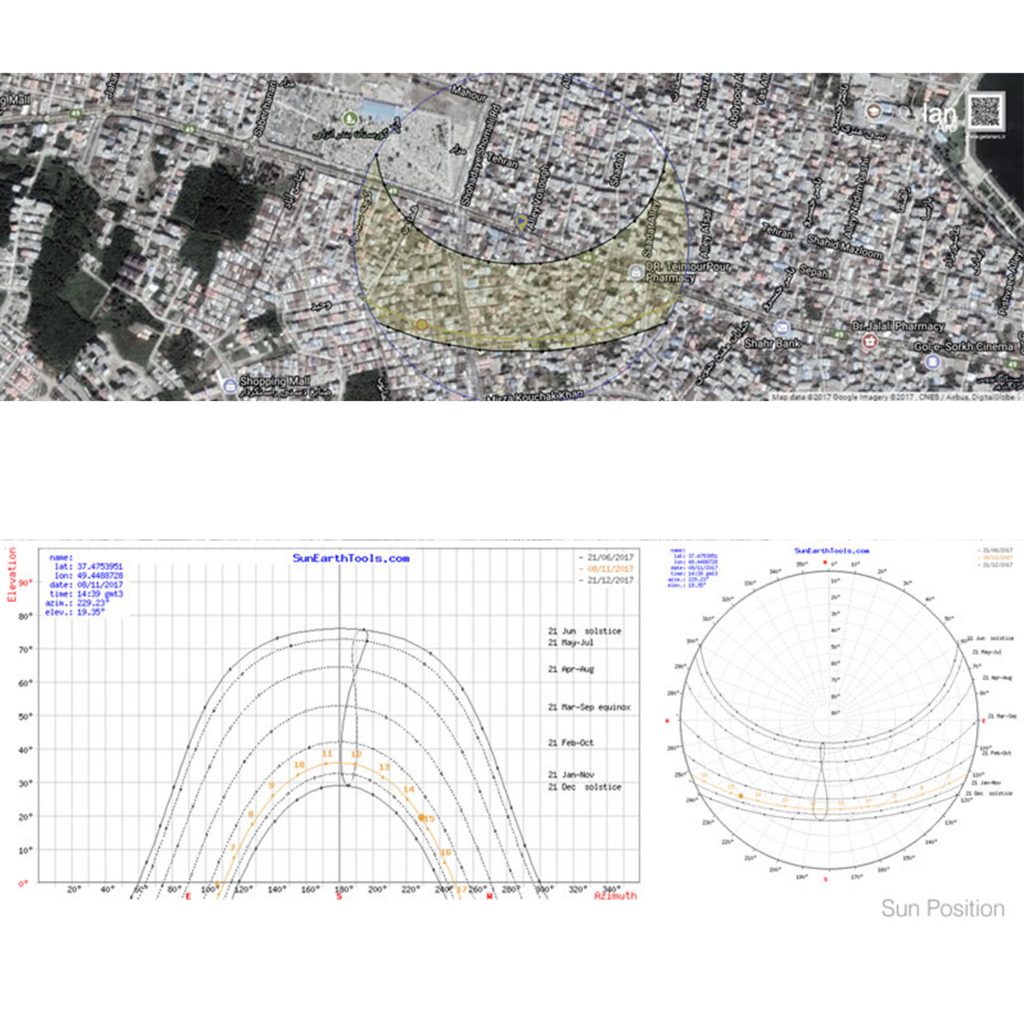This screenshot has height=1024, width=1024.
Task: Open the SunEarthTools.com link above the polar chart
Action: (831, 551)
